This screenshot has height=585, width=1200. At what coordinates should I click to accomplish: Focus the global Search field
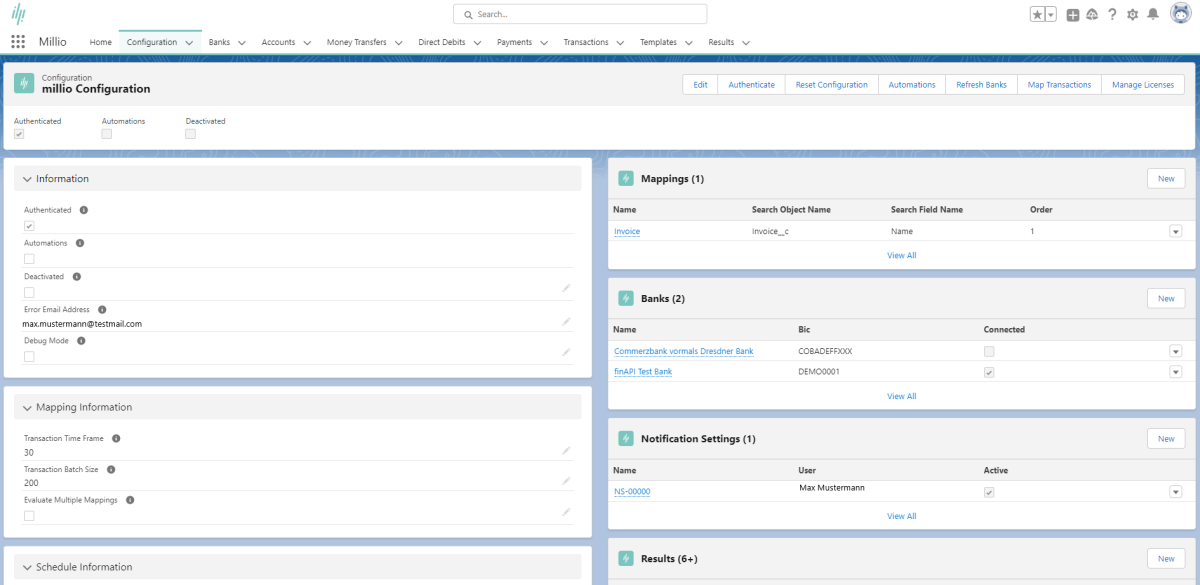(580, 14)
